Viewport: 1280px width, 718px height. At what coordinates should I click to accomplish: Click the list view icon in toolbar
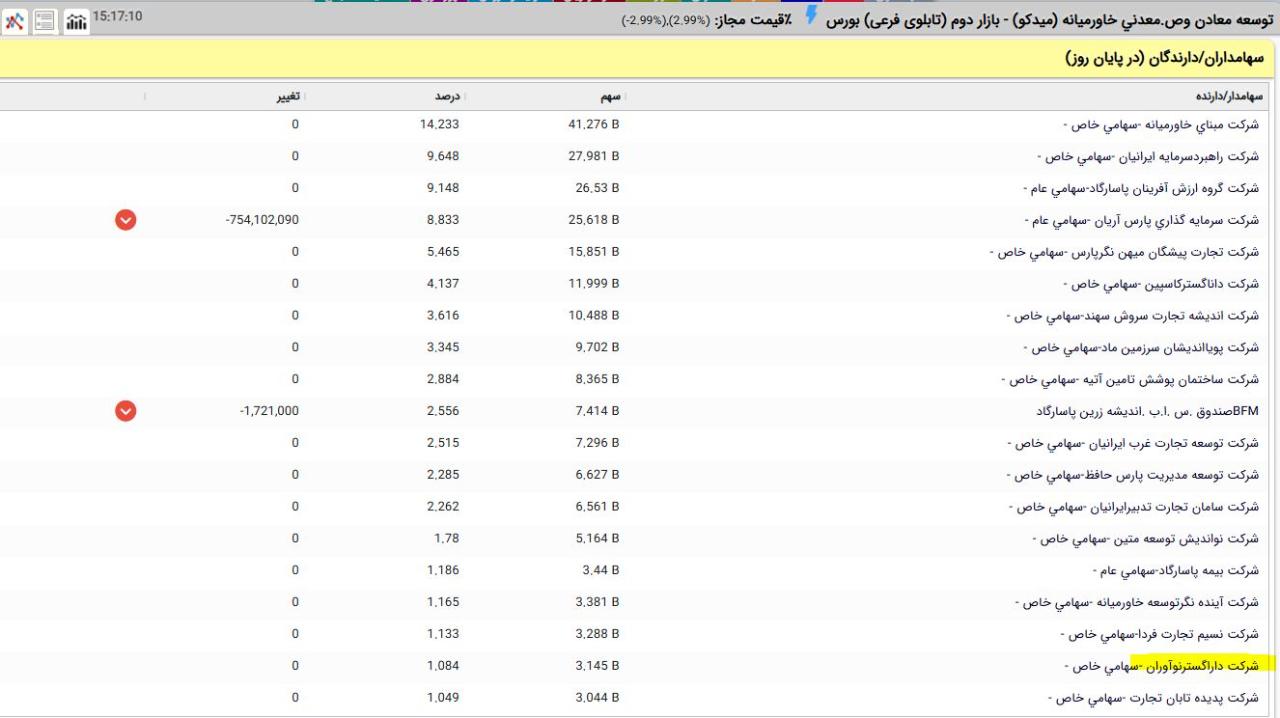[45, 21]
